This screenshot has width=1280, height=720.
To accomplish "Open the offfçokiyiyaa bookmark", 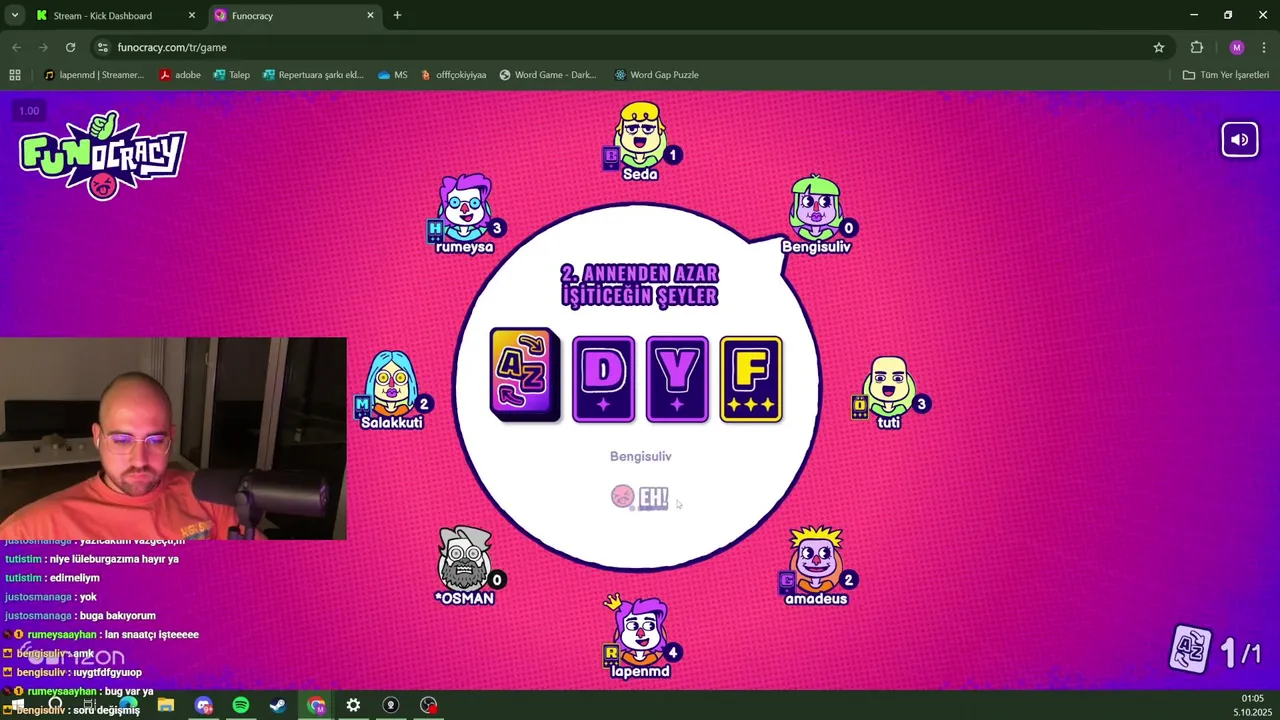I will (x=453, y=75).
